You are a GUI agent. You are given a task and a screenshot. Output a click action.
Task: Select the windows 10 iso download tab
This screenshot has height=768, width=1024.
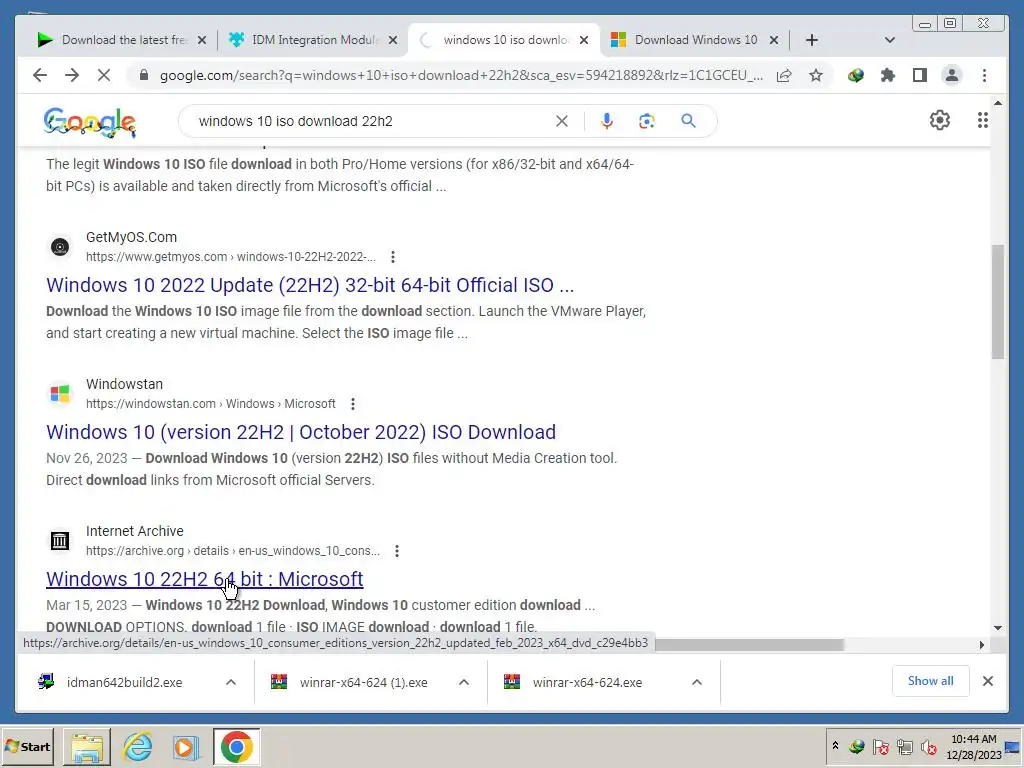[504, 40]
